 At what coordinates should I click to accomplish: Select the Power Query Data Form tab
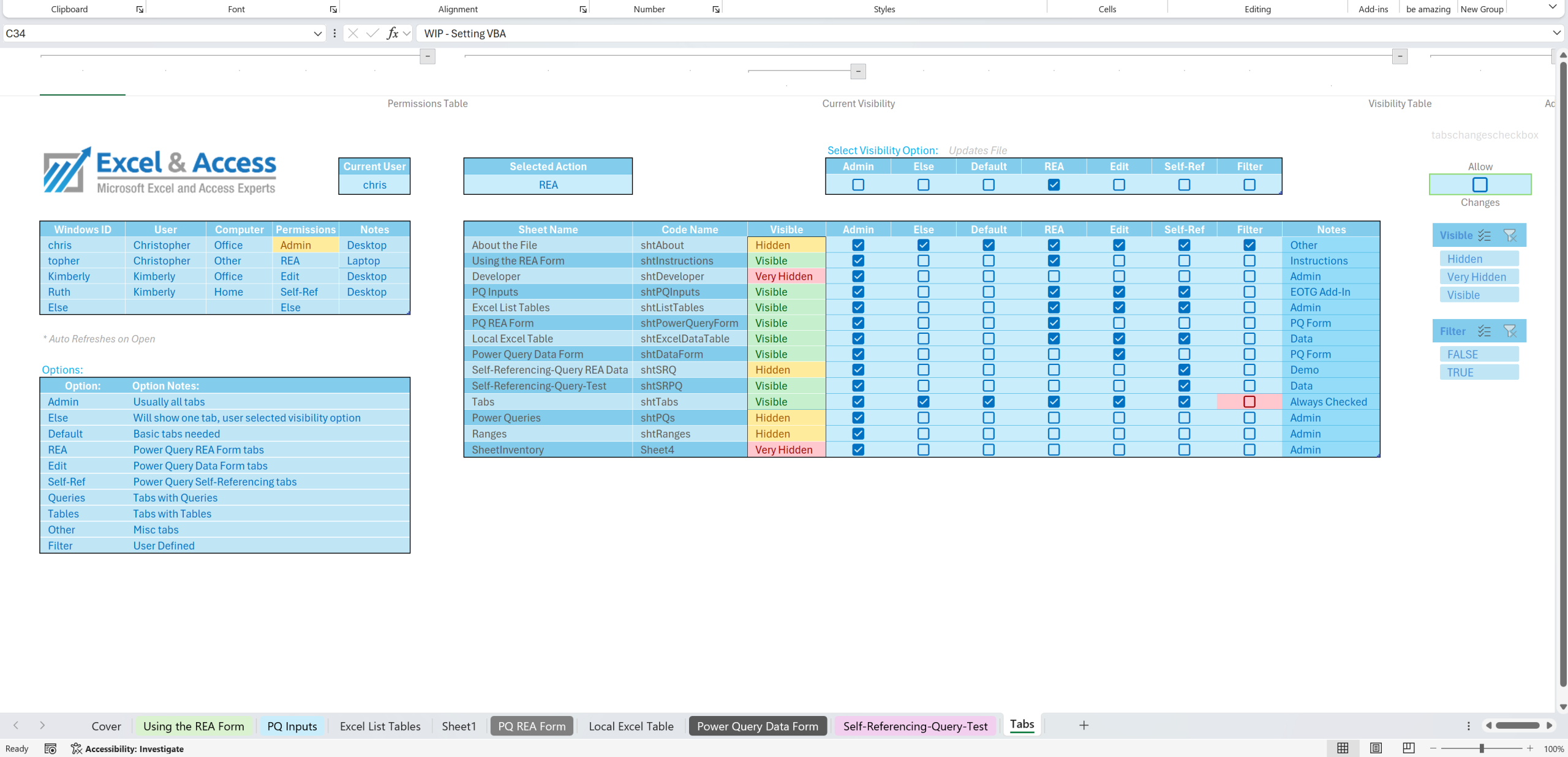point(758,726)
